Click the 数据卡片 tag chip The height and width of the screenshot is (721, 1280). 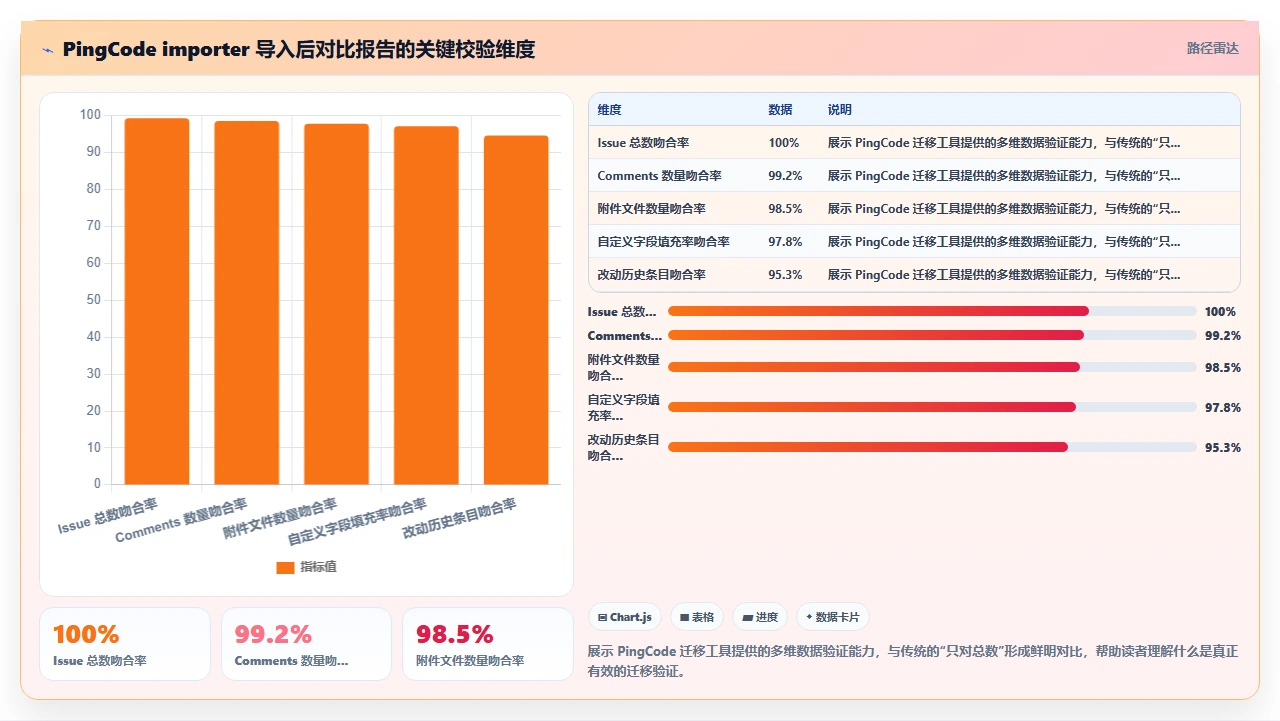coord(833,617)
